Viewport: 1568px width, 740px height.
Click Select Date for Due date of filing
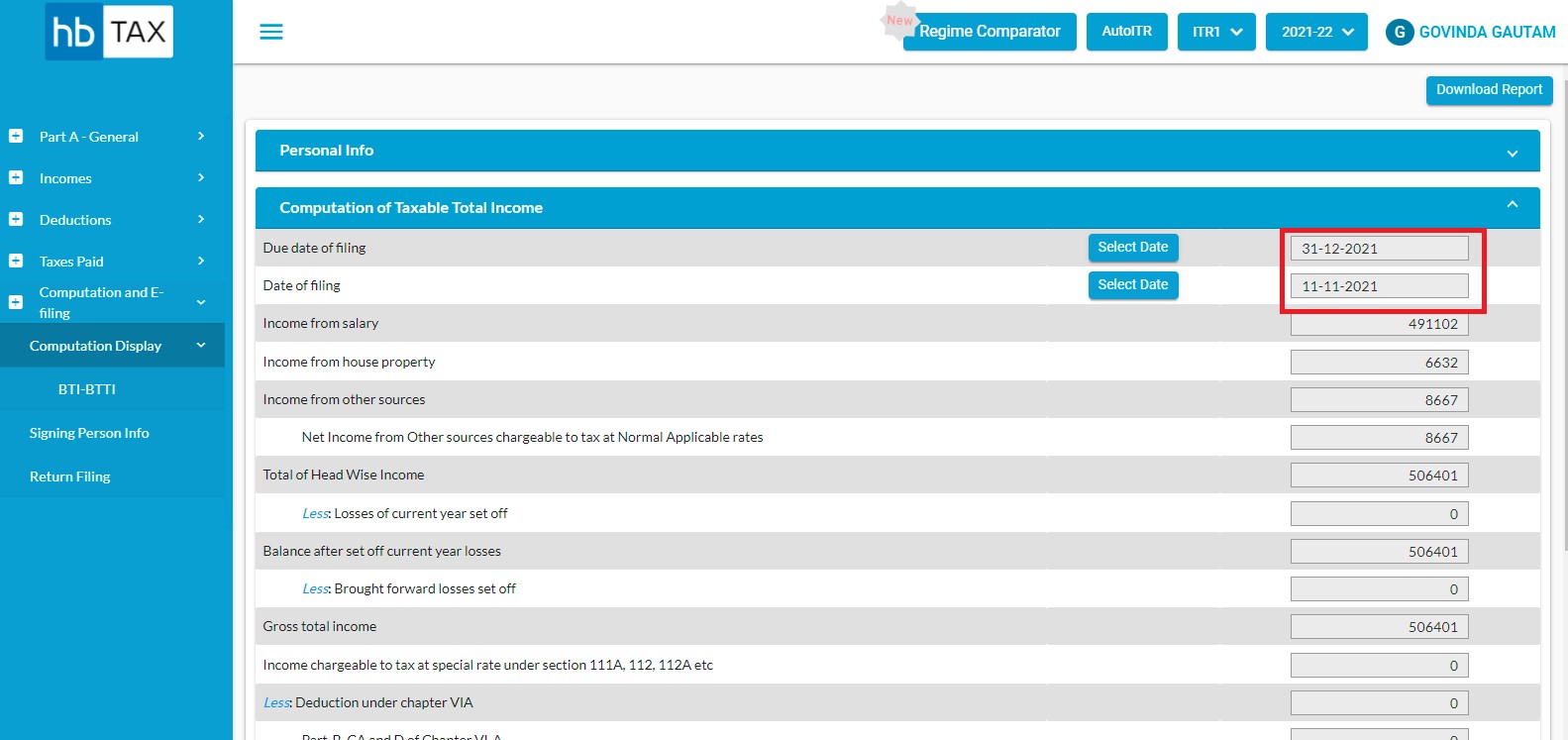[x=1133, y=248]
